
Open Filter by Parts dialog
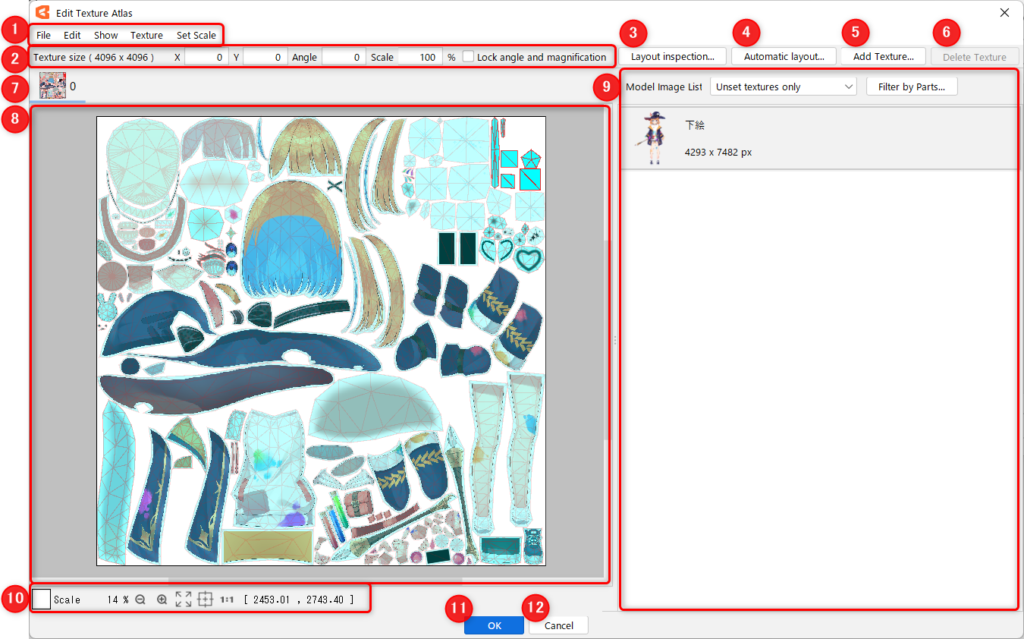[911, 87]
